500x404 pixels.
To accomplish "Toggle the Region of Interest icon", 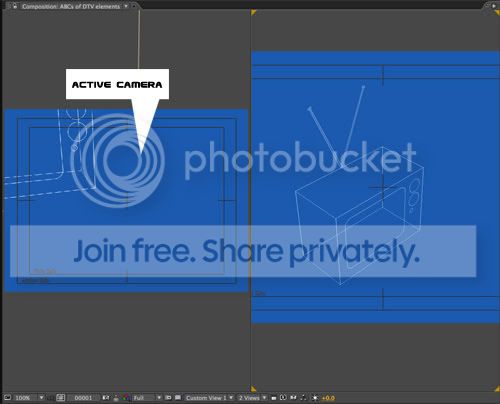I will click(x=168, y=398).
